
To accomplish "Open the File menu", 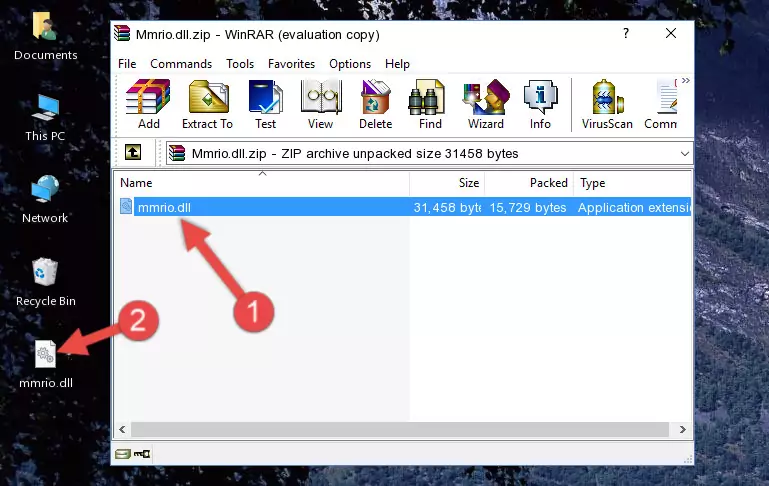I will [x=127, y=64].
